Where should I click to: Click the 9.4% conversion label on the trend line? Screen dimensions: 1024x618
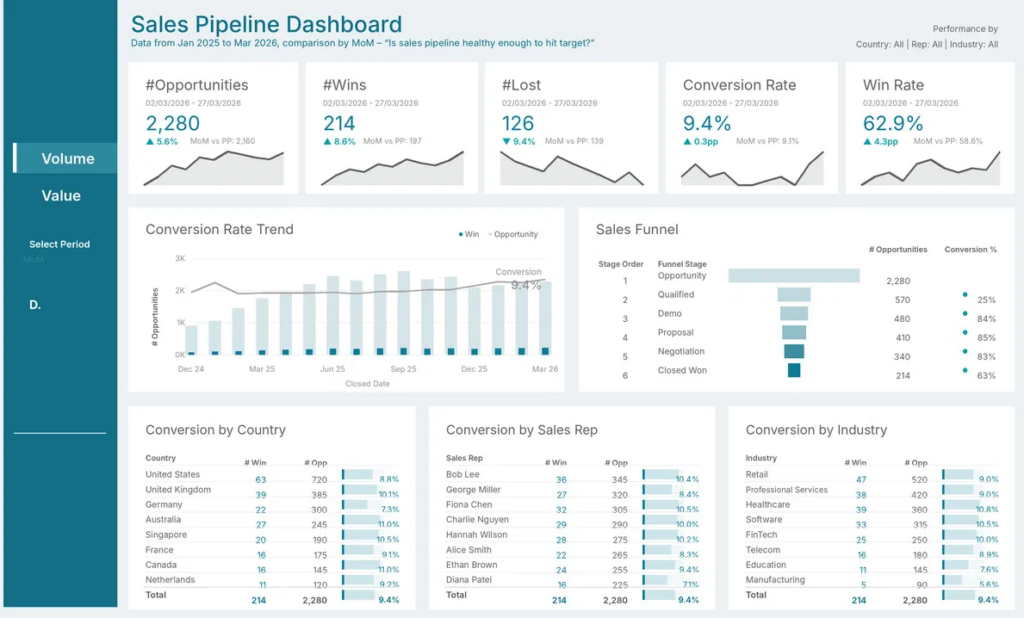coord(526,285)
